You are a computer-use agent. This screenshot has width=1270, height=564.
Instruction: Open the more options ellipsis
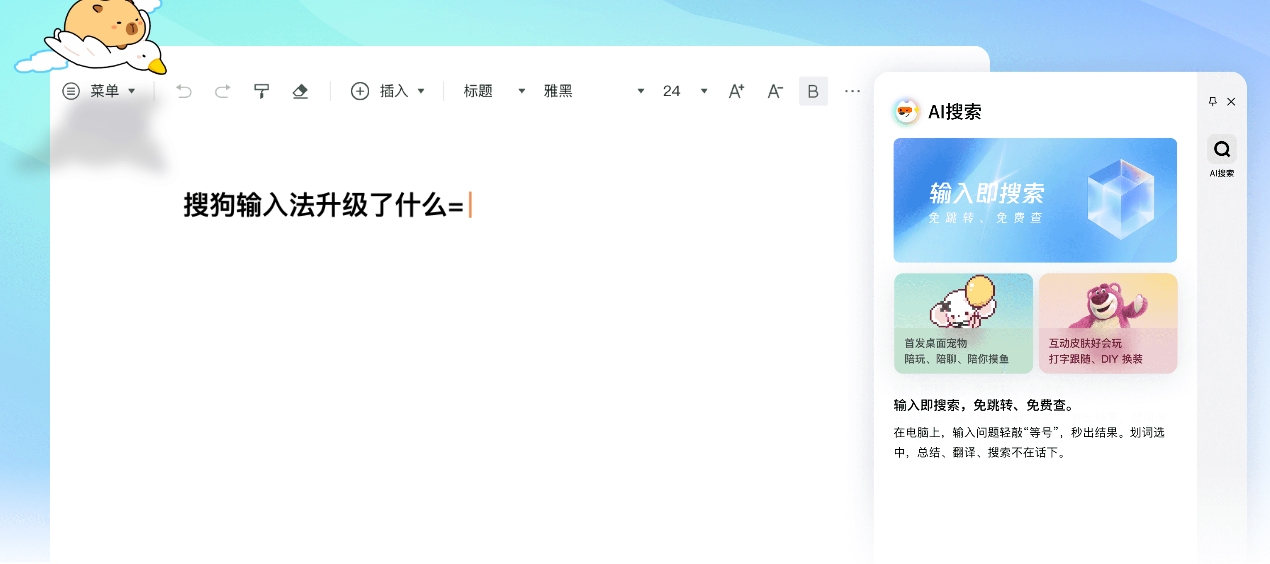(x=852, y=91)
